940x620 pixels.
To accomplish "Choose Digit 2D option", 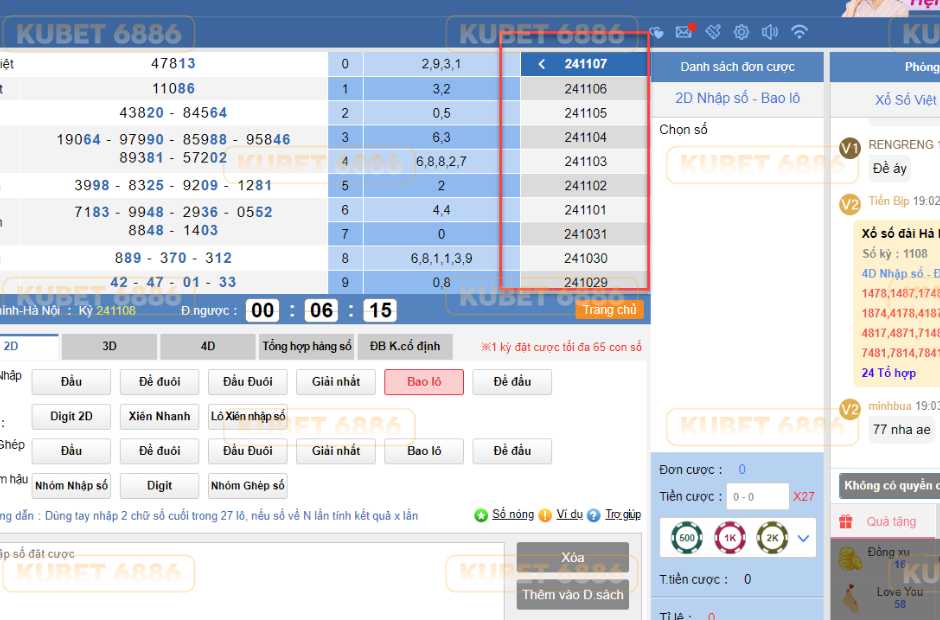I will coord(71,417).
